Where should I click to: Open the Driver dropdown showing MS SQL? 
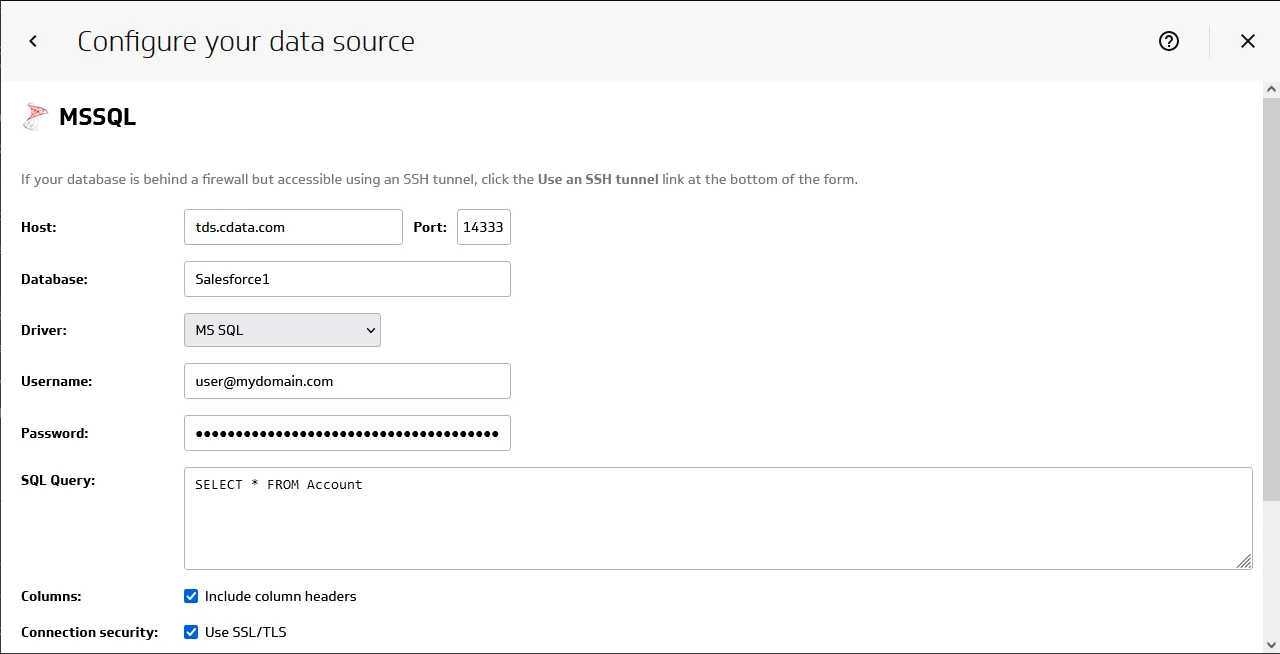click(x=282, y=330)
